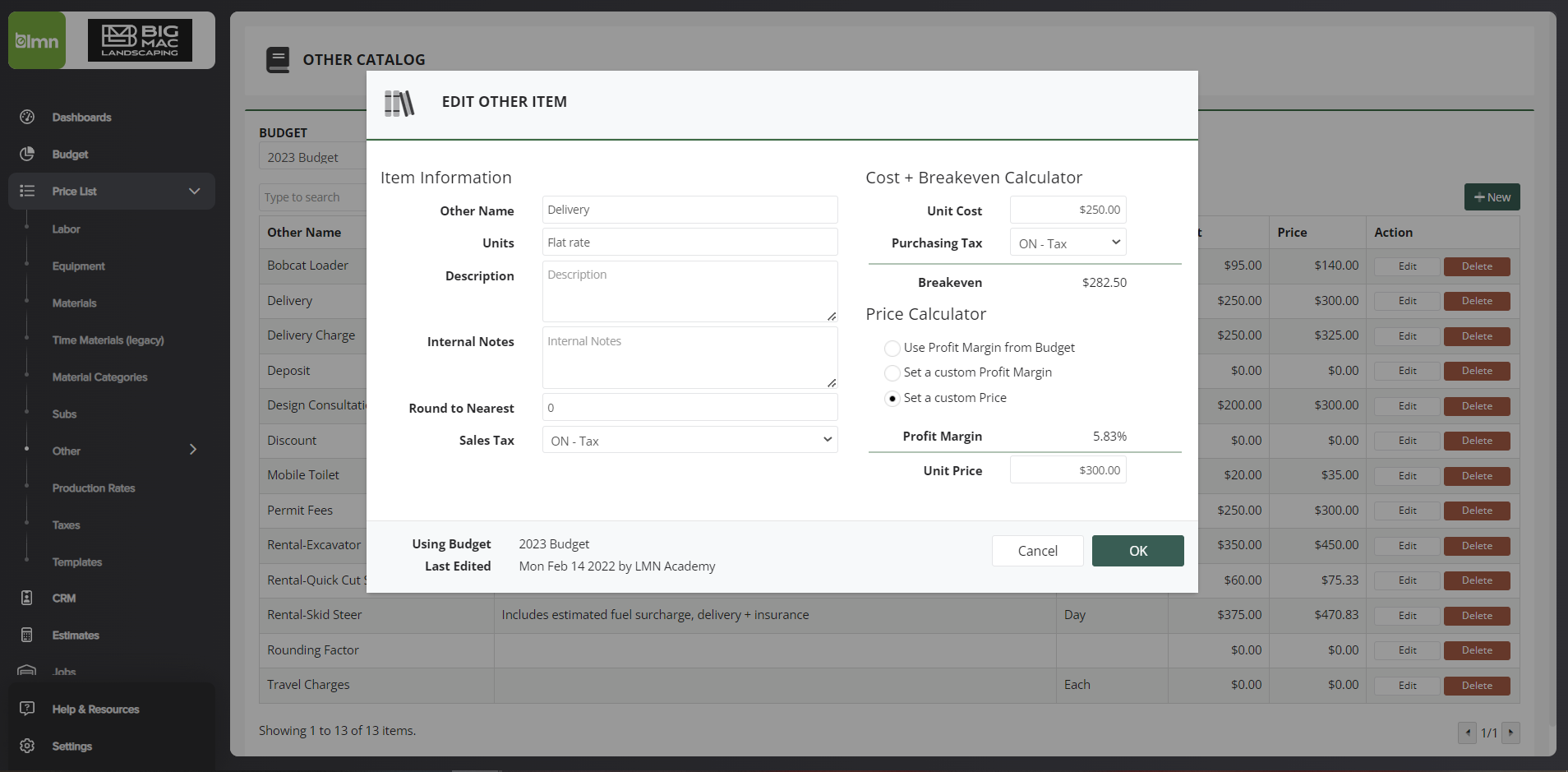Screen dimensions: 1568x772
Task: Open the CRM sidebar icon
Action: (27, 598)
